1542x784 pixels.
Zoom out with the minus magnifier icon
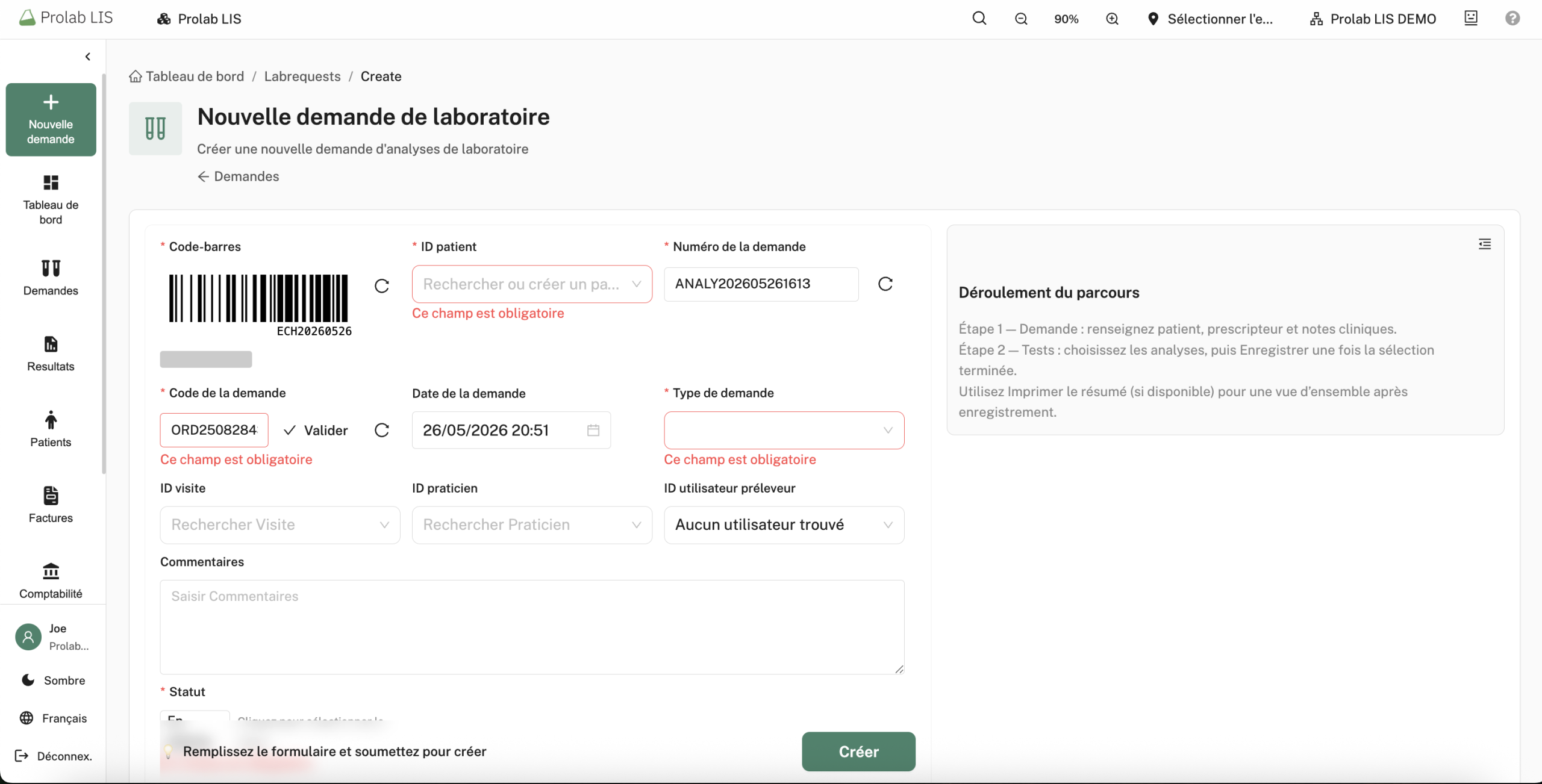pos(1021,19)
